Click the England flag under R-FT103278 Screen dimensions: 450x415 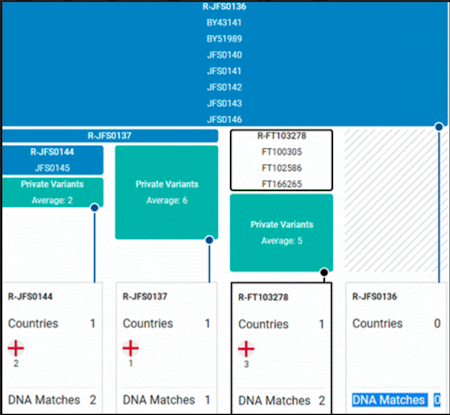pyautogui.click(x=246, y=349)
